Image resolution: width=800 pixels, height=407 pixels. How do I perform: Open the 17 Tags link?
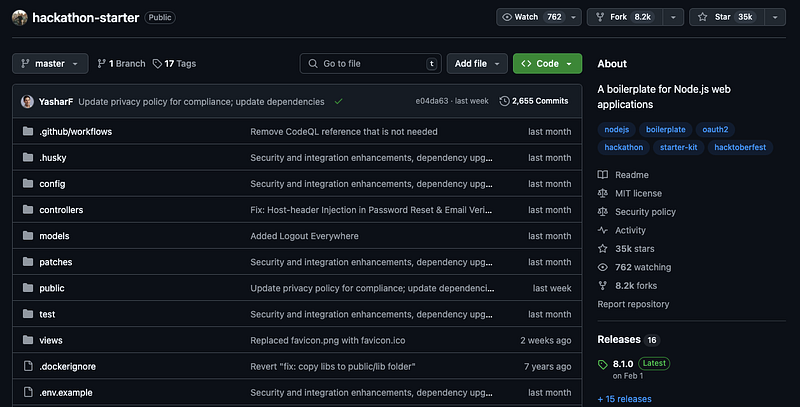click(x=174, y=64)
